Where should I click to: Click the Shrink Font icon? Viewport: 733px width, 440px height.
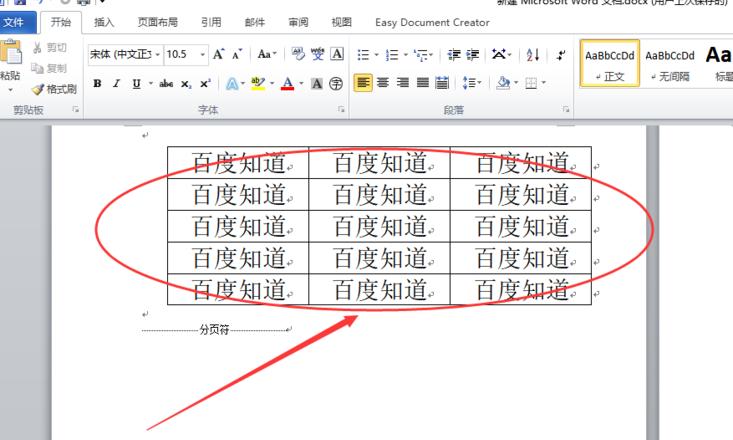click(x=237, y=55)
